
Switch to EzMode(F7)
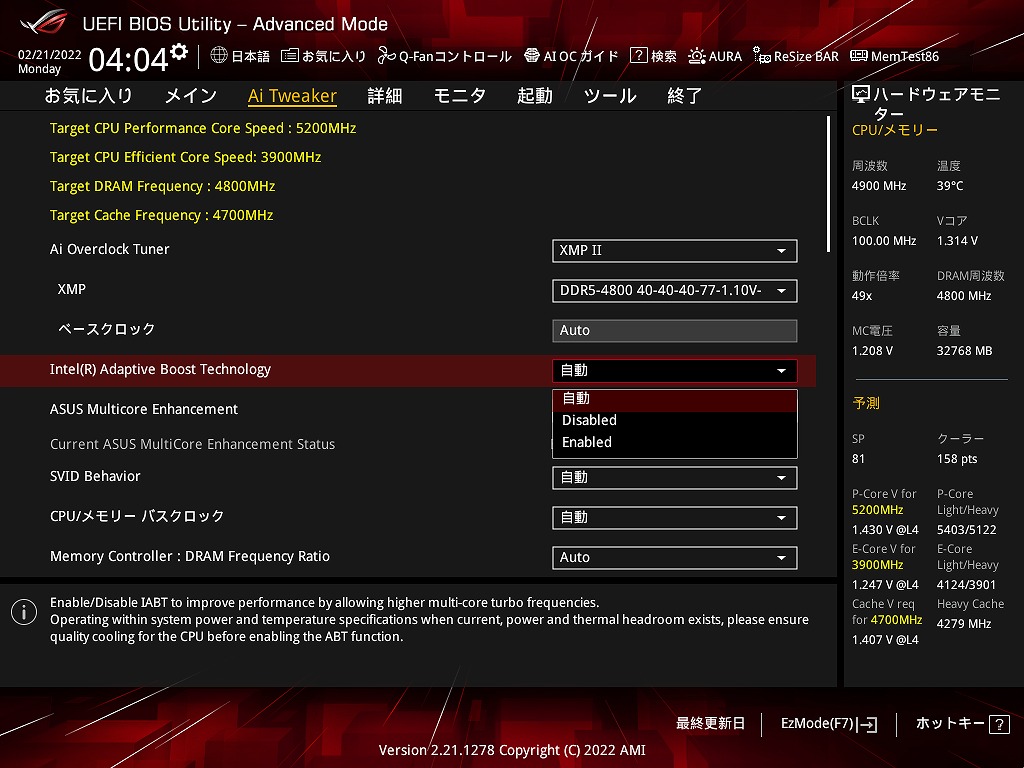pos(829,724)
